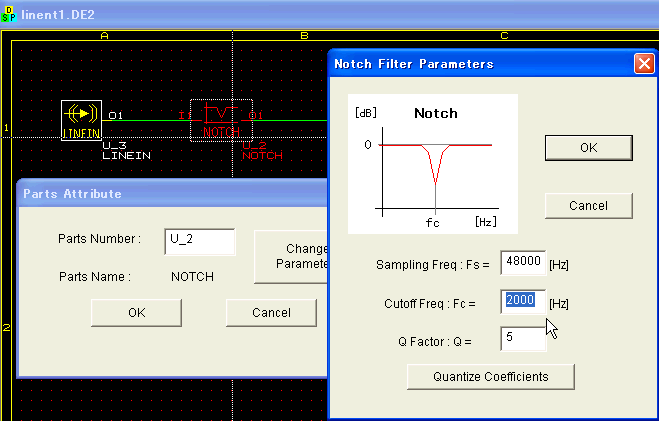Cancel the Parts Attribute dialog
The width and height of the screenshot is (659, 421).
tap(271, 313)
